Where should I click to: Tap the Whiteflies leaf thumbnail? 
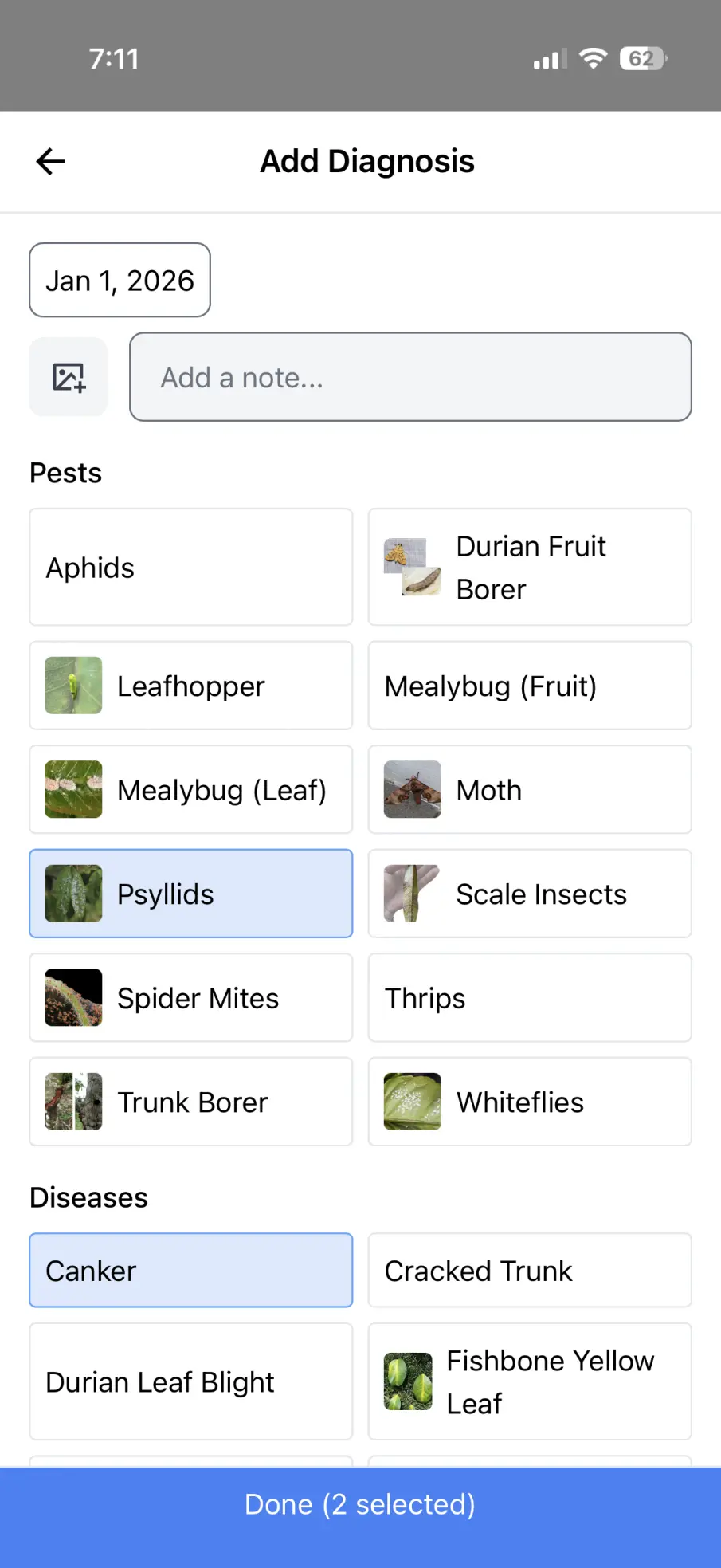point(412,1102)
